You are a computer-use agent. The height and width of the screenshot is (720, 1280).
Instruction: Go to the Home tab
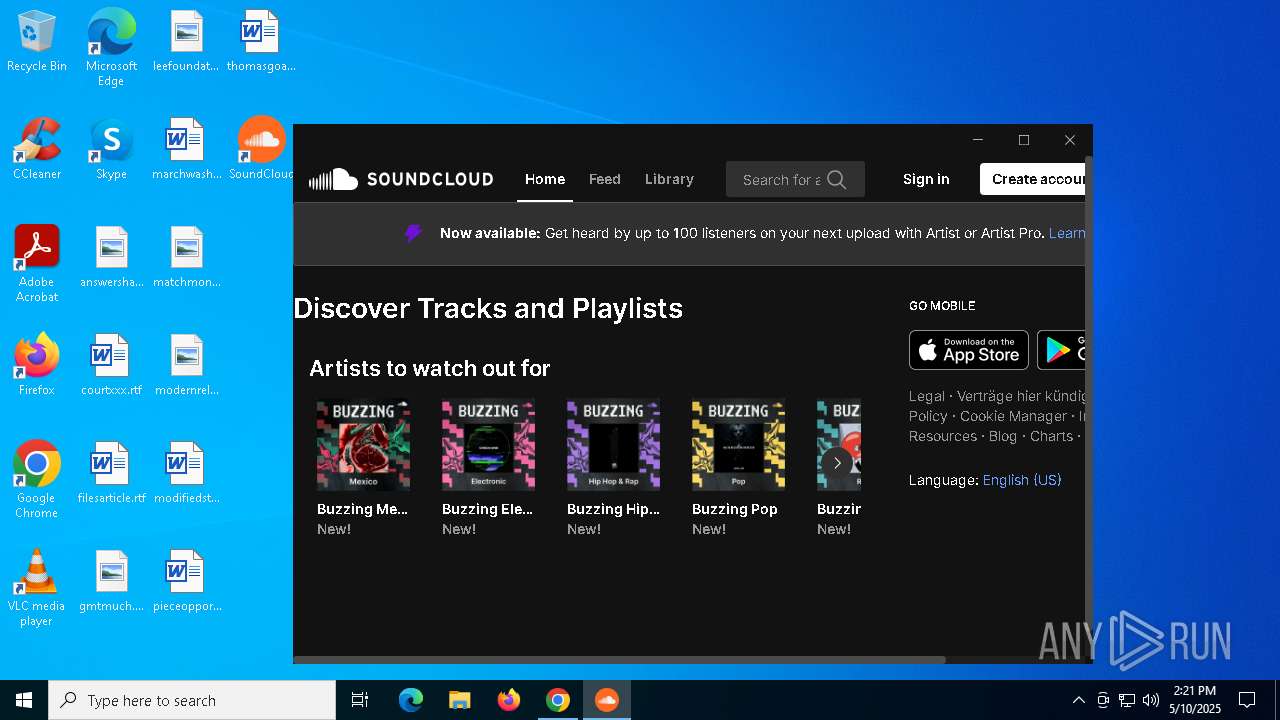(x=545, y=179)
